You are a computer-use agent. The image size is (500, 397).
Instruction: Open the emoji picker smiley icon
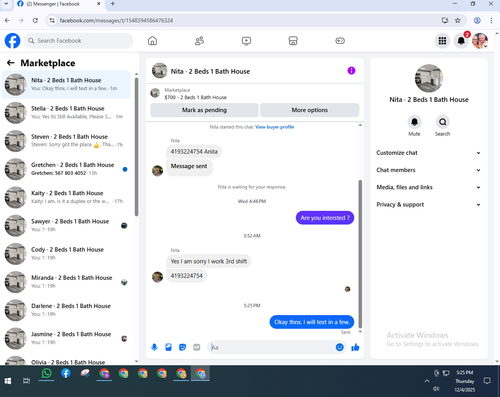pos(339,347)
